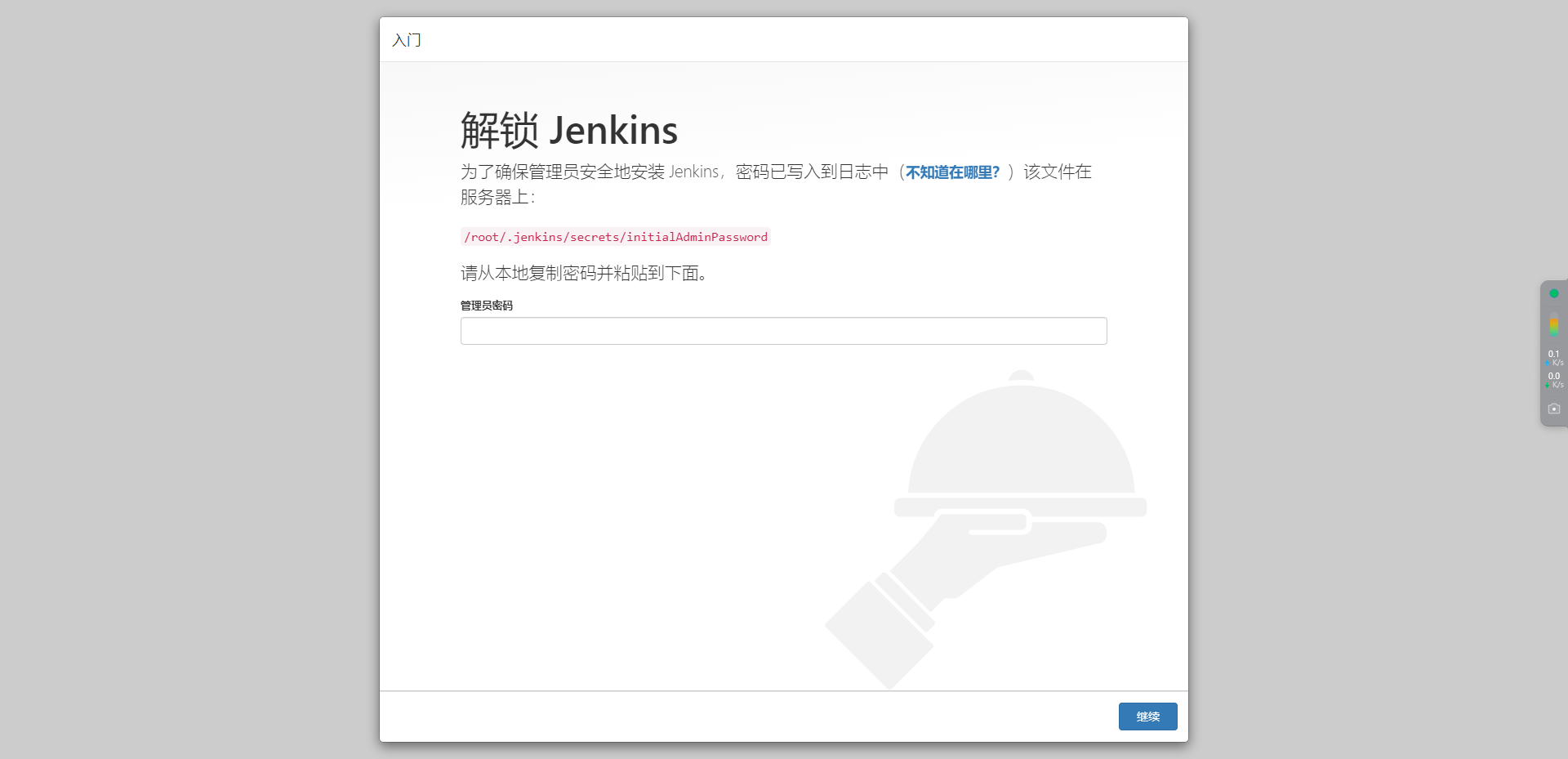Click the 0.1 K/s upload speed indicator
This screenshot has width=1568, height=759.
(1554, 358)
